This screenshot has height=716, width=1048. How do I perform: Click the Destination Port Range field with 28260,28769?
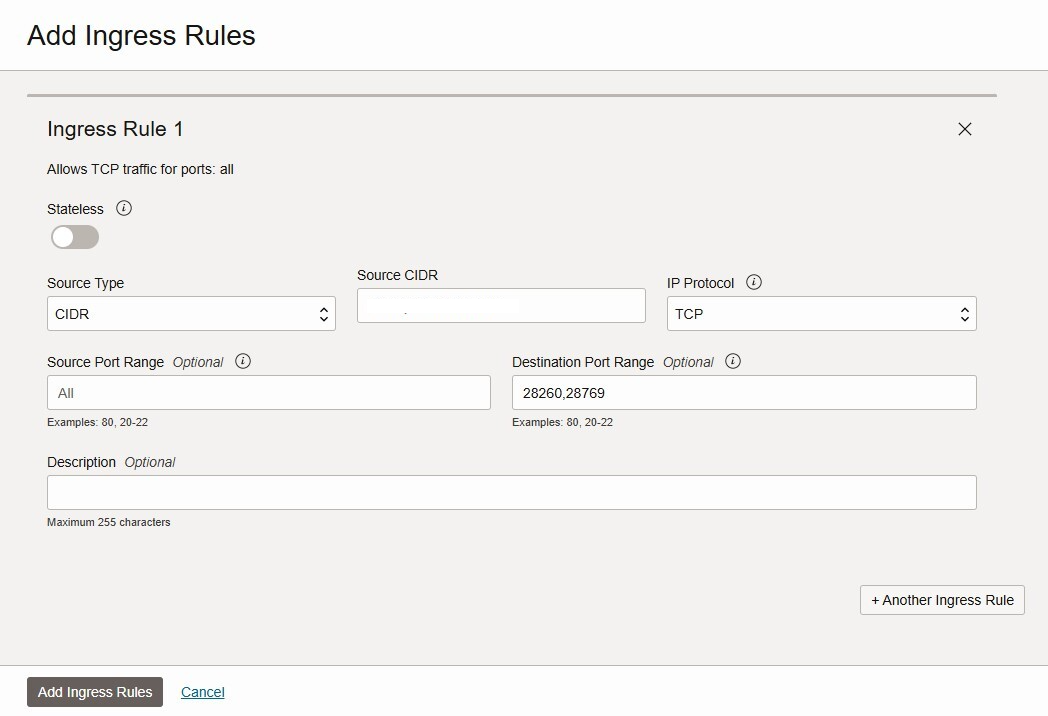pos(743,393)
